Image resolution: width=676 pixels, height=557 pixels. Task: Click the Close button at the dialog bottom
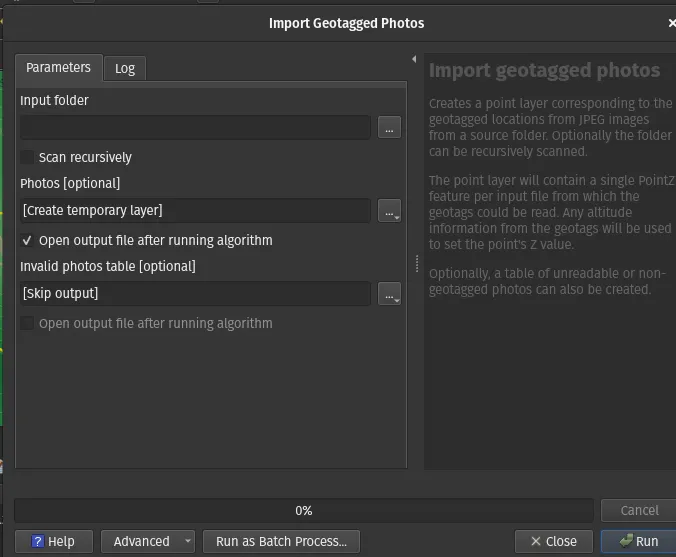[x=552, y=541]
